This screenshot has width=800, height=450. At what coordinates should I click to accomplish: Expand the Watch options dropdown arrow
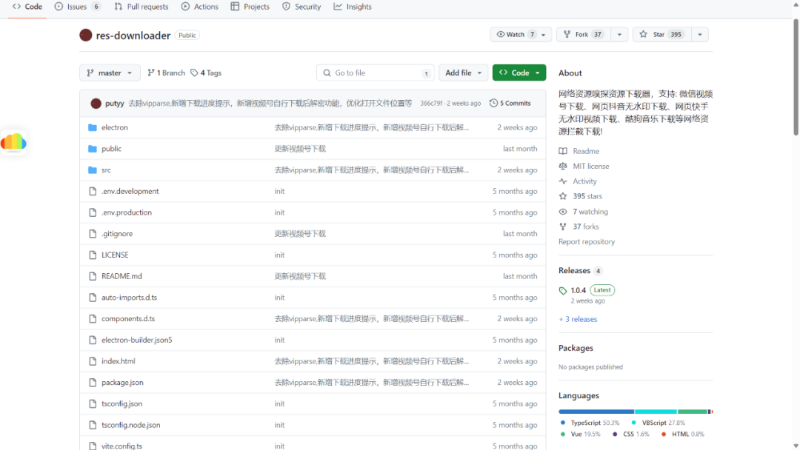pyautogui.click(x=544, y=34)
